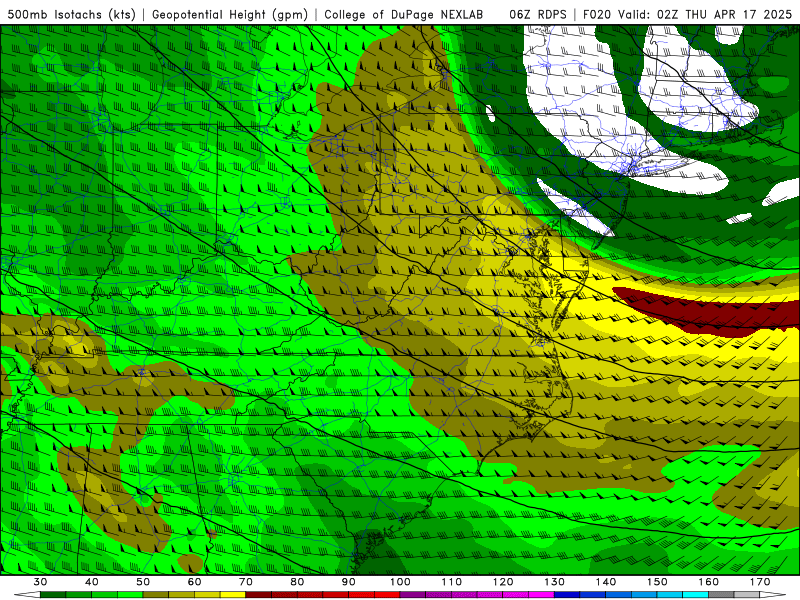Click the legend value 120
Image resolution: width=800 pixels, height=600 pixels.
(x=503, y=582)
